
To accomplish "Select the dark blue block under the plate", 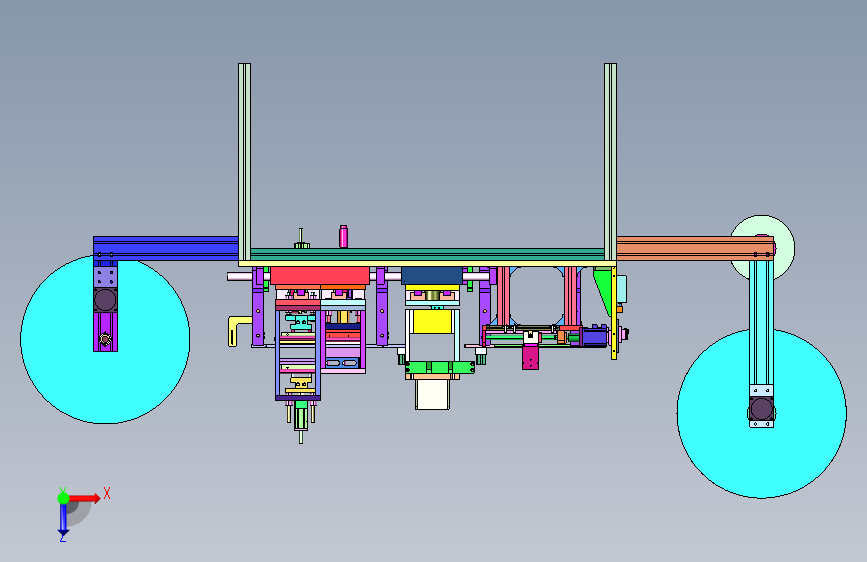I will 432,275.
